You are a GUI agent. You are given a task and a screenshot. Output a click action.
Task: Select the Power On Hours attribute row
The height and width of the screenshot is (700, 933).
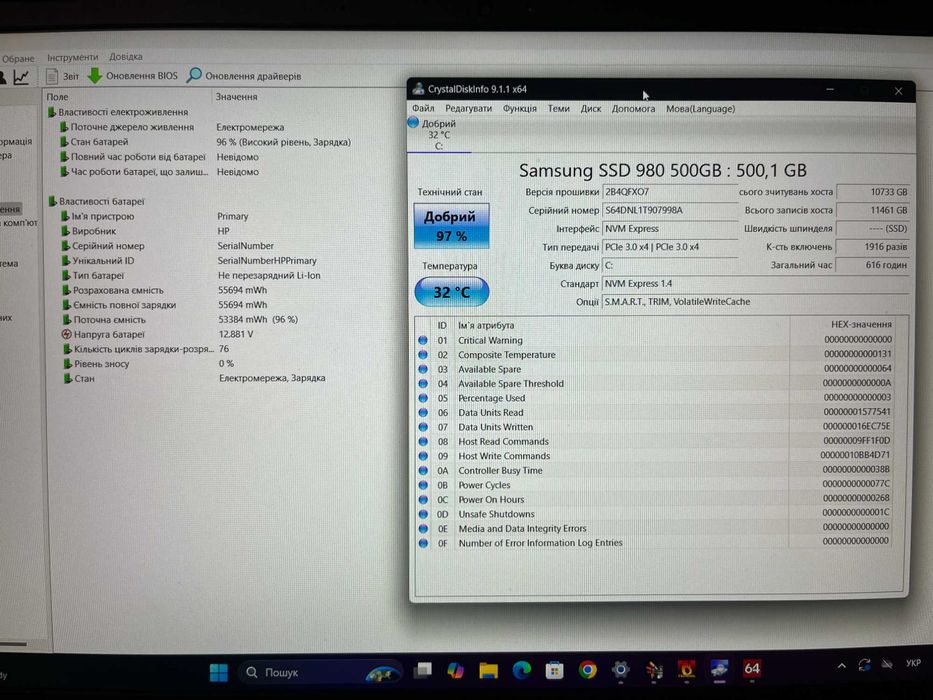coord(657,499)
